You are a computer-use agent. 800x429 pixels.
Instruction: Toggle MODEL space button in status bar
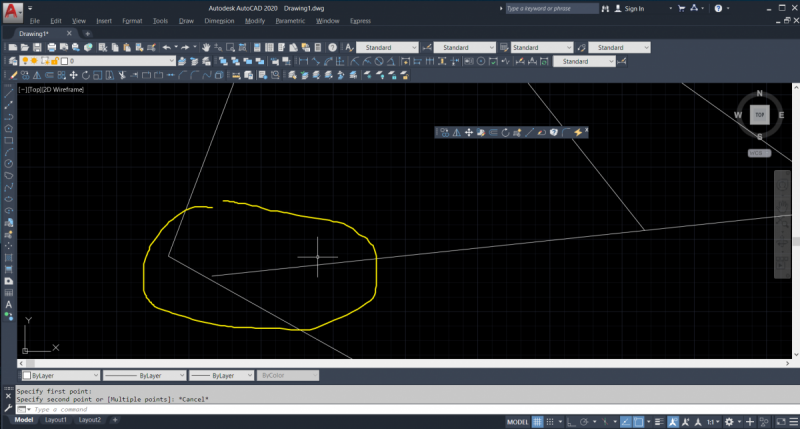pyautogui.click(x=518, y=421)
